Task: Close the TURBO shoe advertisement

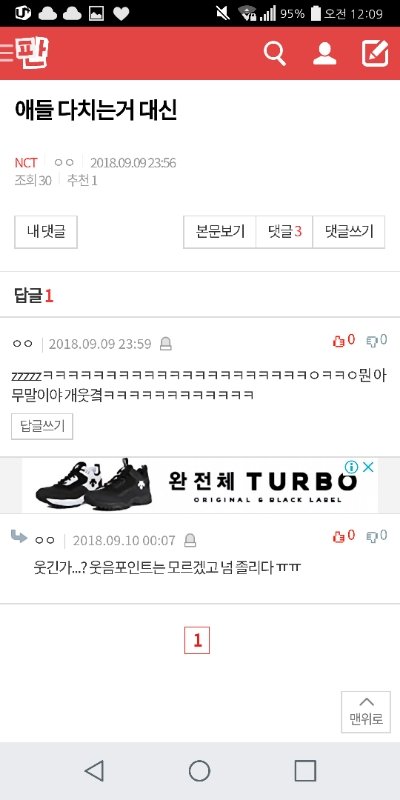Action: 368,467
